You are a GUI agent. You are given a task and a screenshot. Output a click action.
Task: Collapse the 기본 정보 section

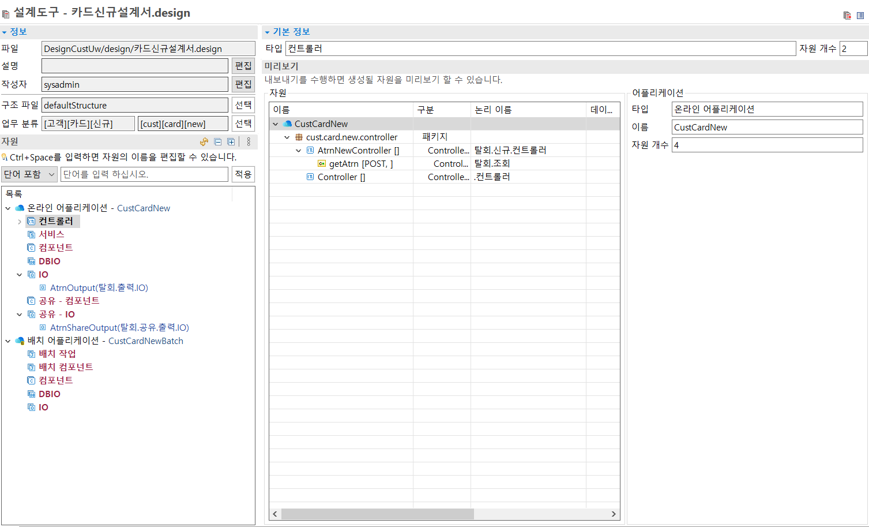tap(267, 32)
